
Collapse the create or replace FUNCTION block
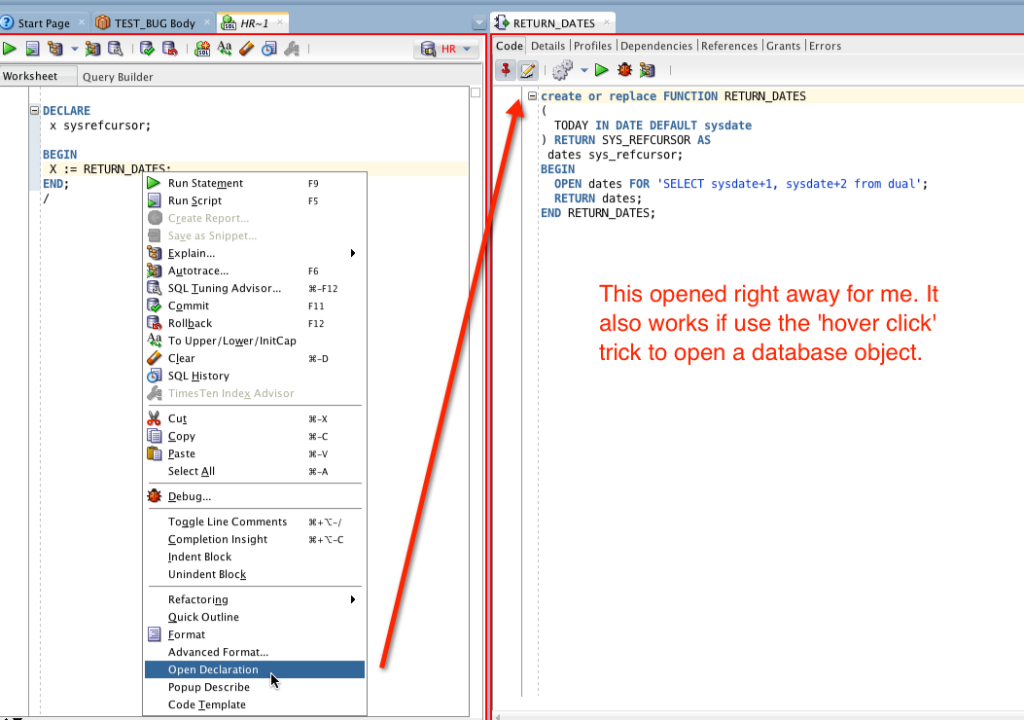(533, 96)
